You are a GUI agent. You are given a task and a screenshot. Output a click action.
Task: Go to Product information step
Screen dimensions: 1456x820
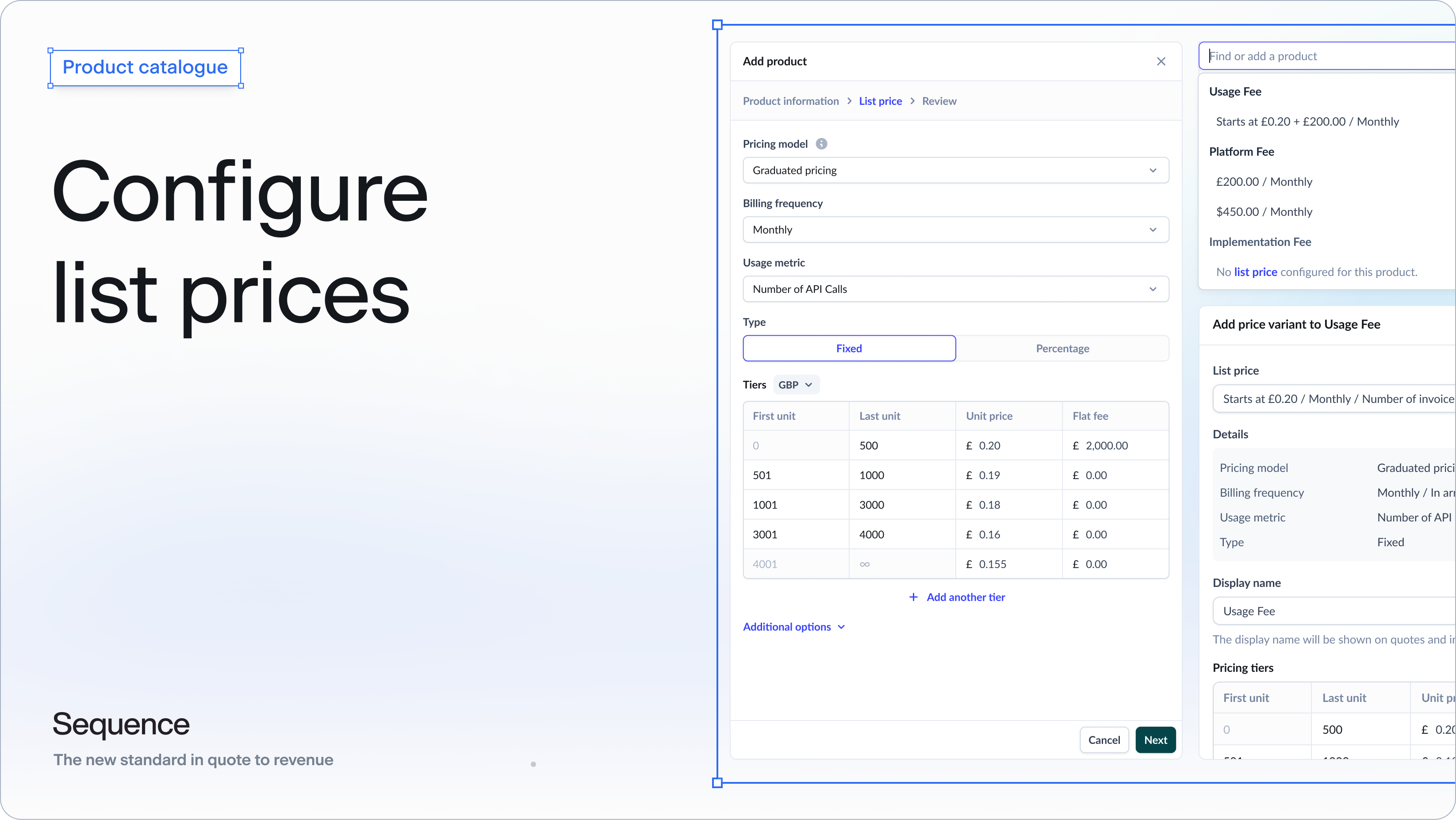click(x=790, y=100)
